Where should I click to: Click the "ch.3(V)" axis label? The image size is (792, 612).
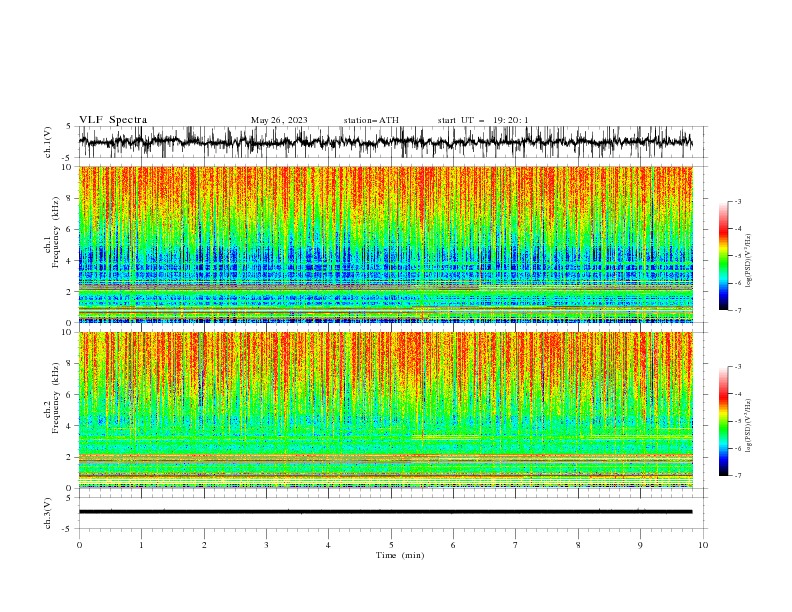click(x=48, y=513)
